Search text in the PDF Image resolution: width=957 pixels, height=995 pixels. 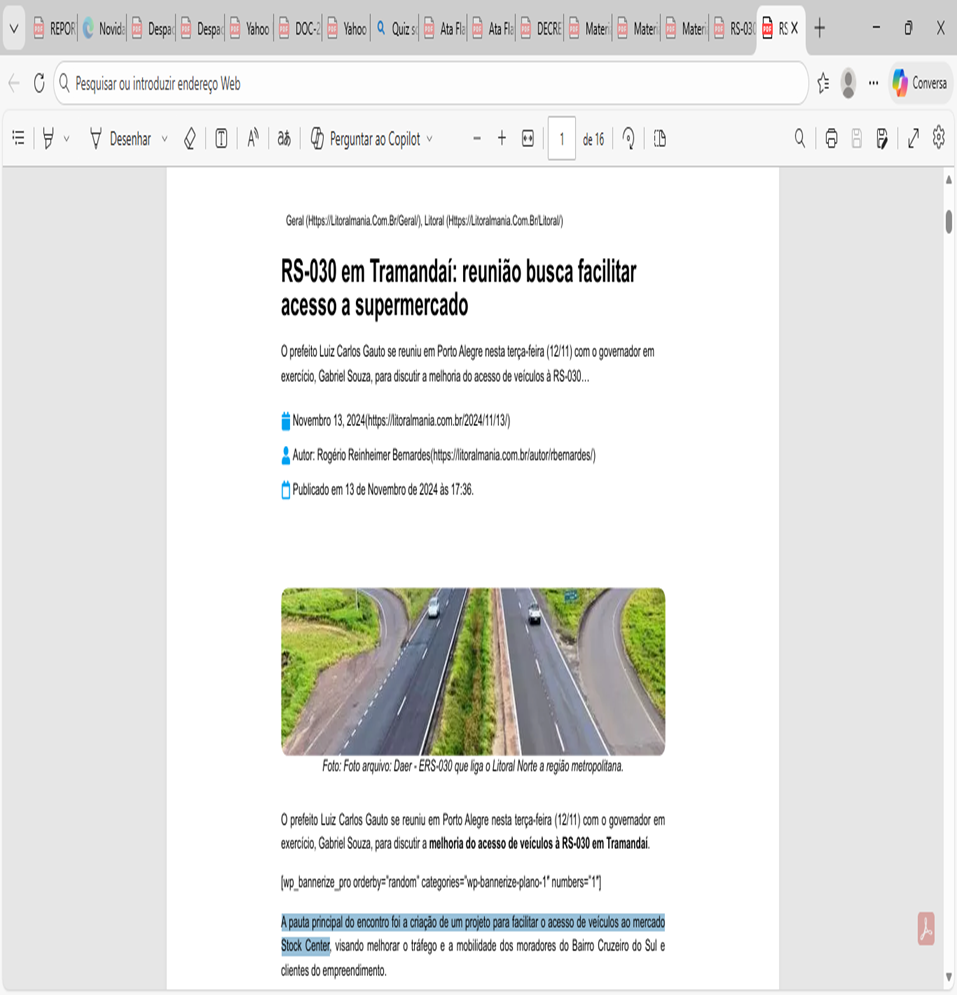[x=799, y=139]
